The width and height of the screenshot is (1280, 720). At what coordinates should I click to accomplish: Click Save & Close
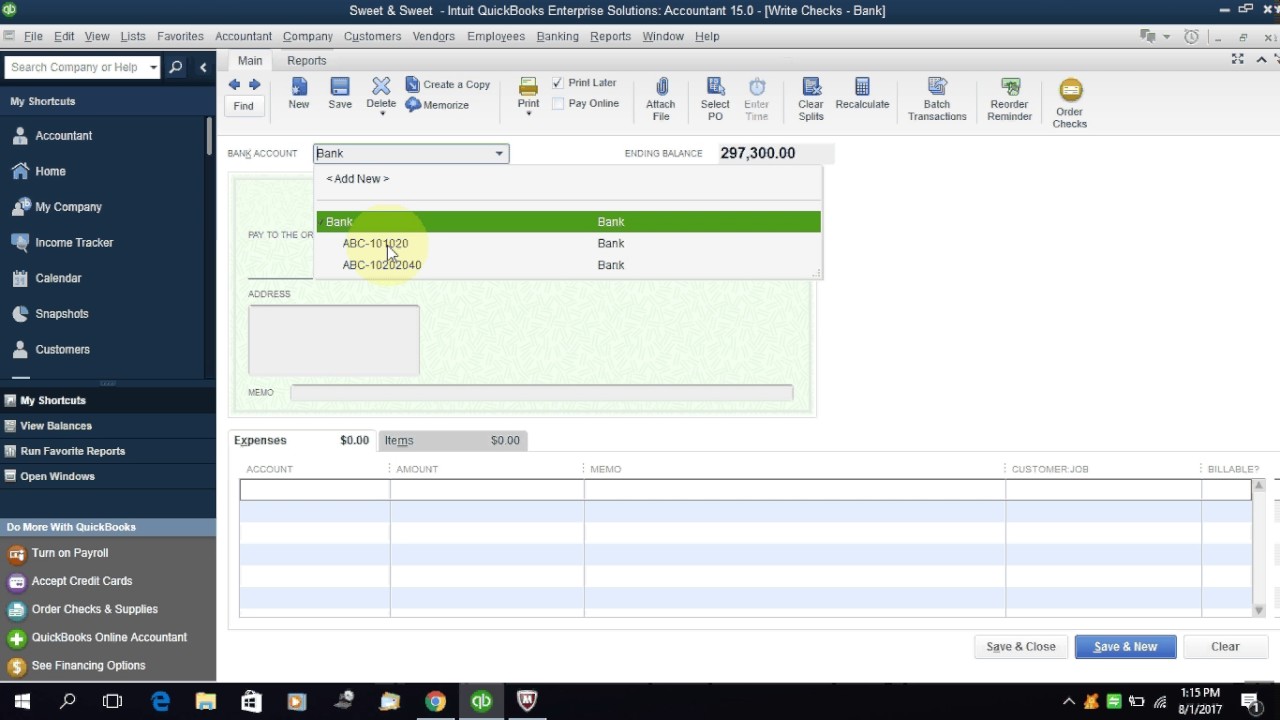pos(1021,647)
